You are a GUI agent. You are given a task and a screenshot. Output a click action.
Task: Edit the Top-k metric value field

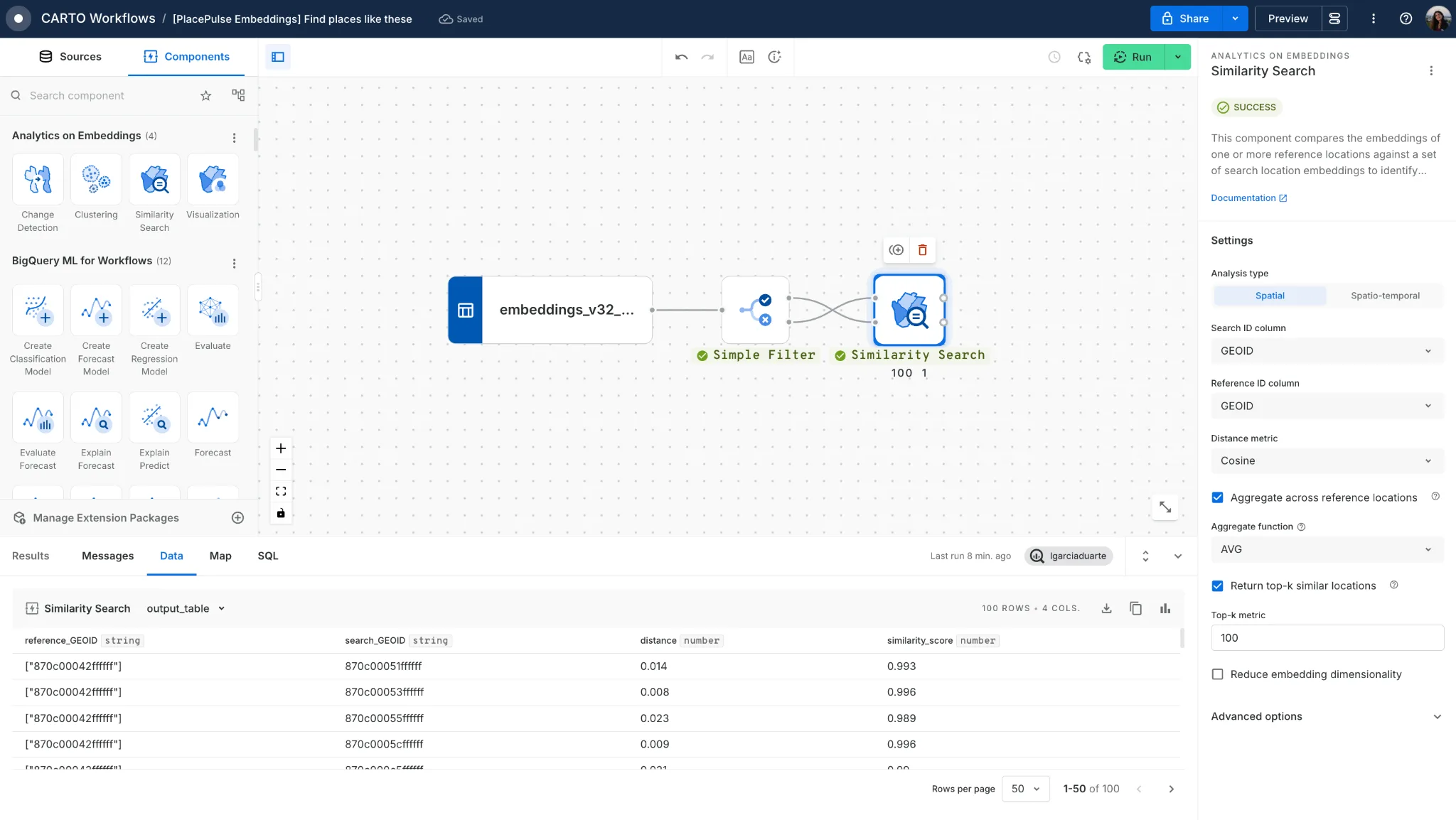pyautogui.click(x=1327, y=638)
